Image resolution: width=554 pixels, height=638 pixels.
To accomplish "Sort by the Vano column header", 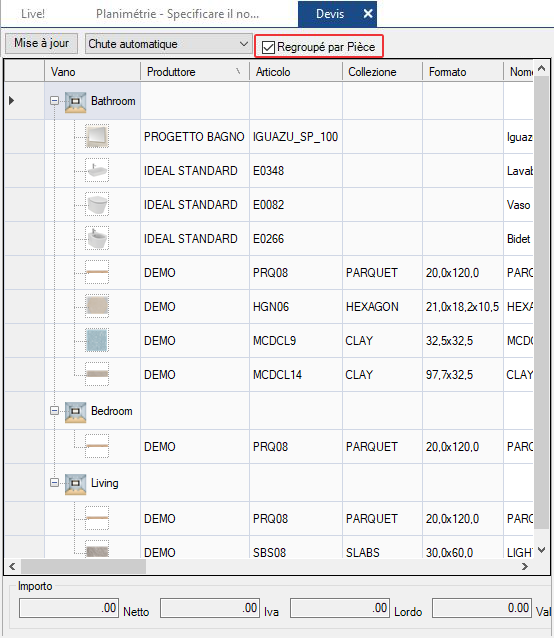I will click(x=92, y=72).
